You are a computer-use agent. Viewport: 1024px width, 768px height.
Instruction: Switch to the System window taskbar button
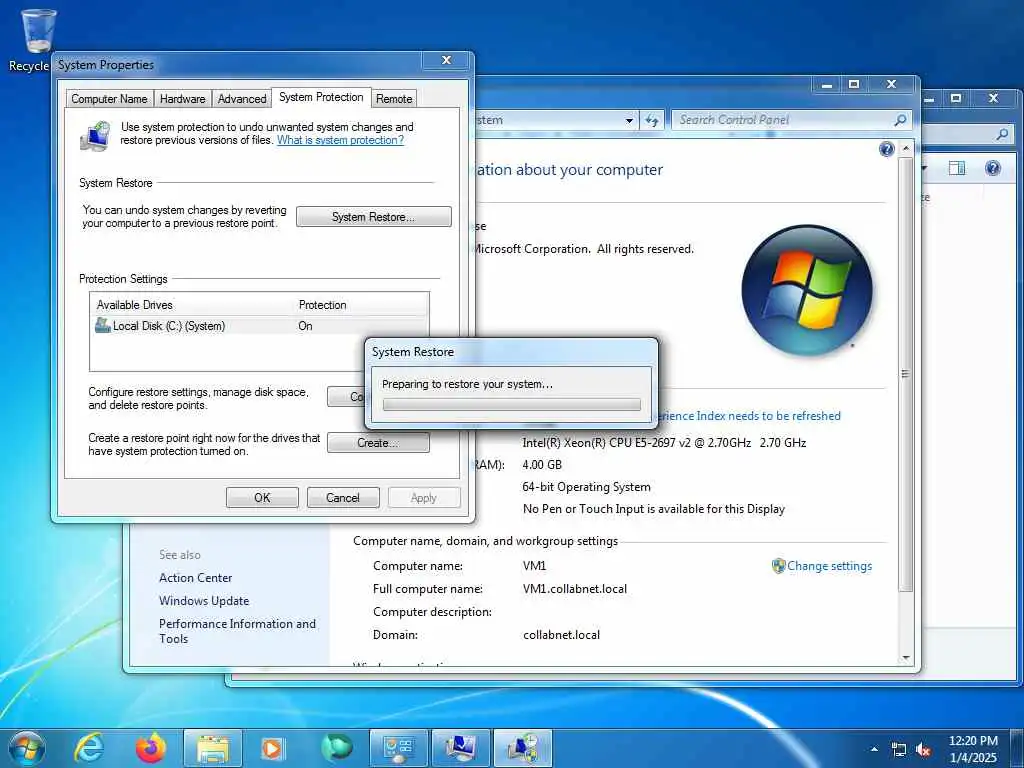coord(460,748)
